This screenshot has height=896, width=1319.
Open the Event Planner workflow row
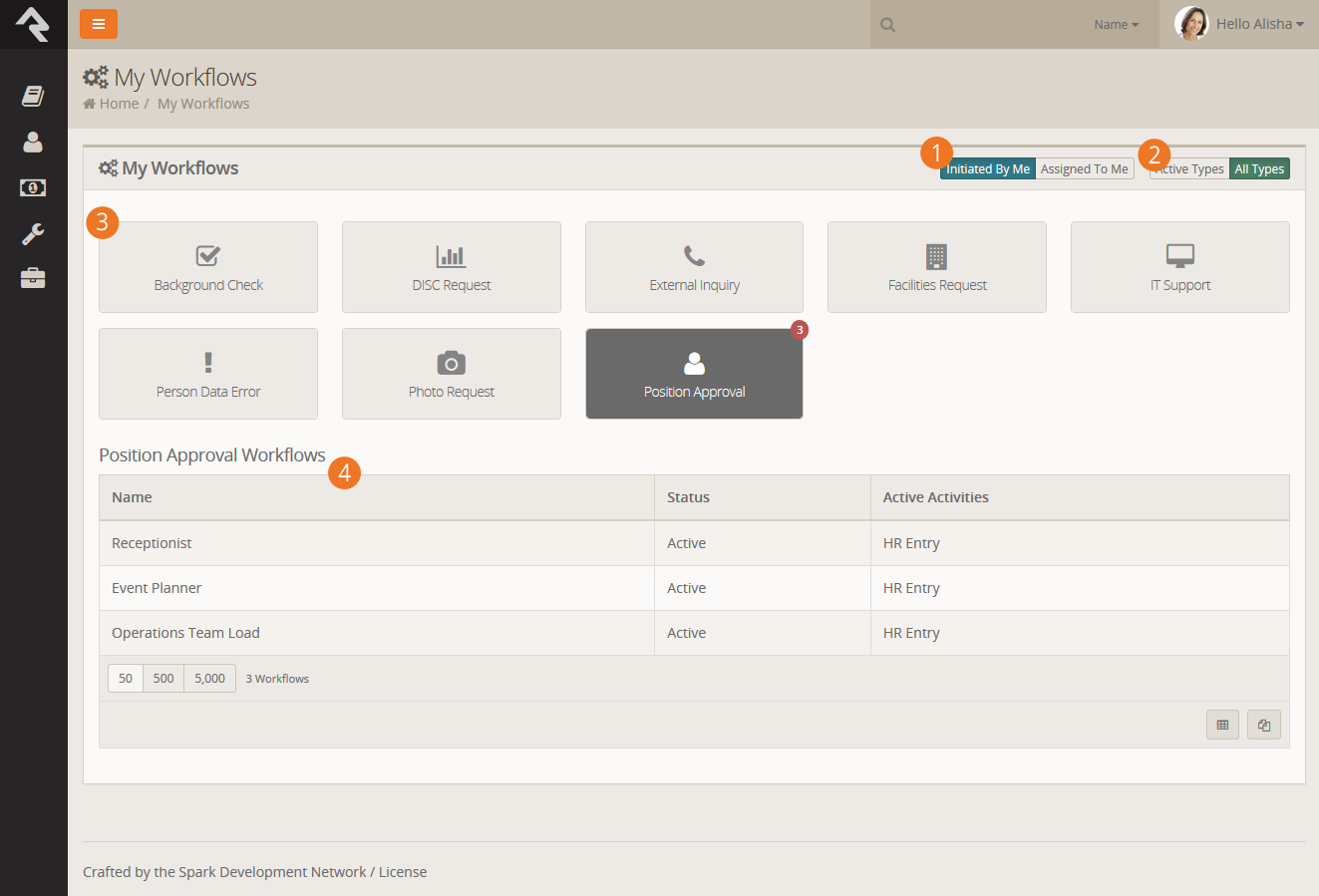694,588
